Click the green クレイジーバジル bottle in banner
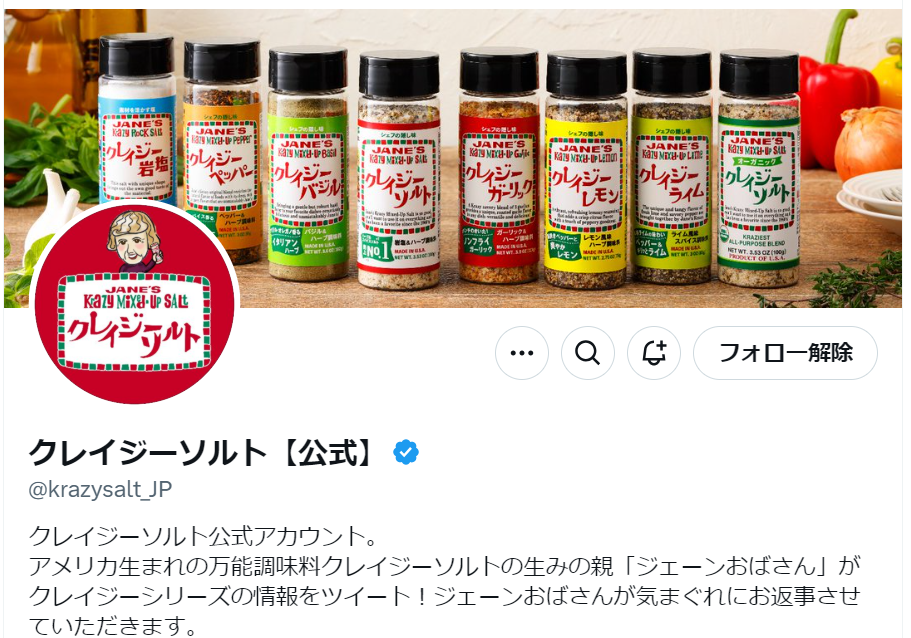Screen dimensions: 911x638 coord(307,163)
